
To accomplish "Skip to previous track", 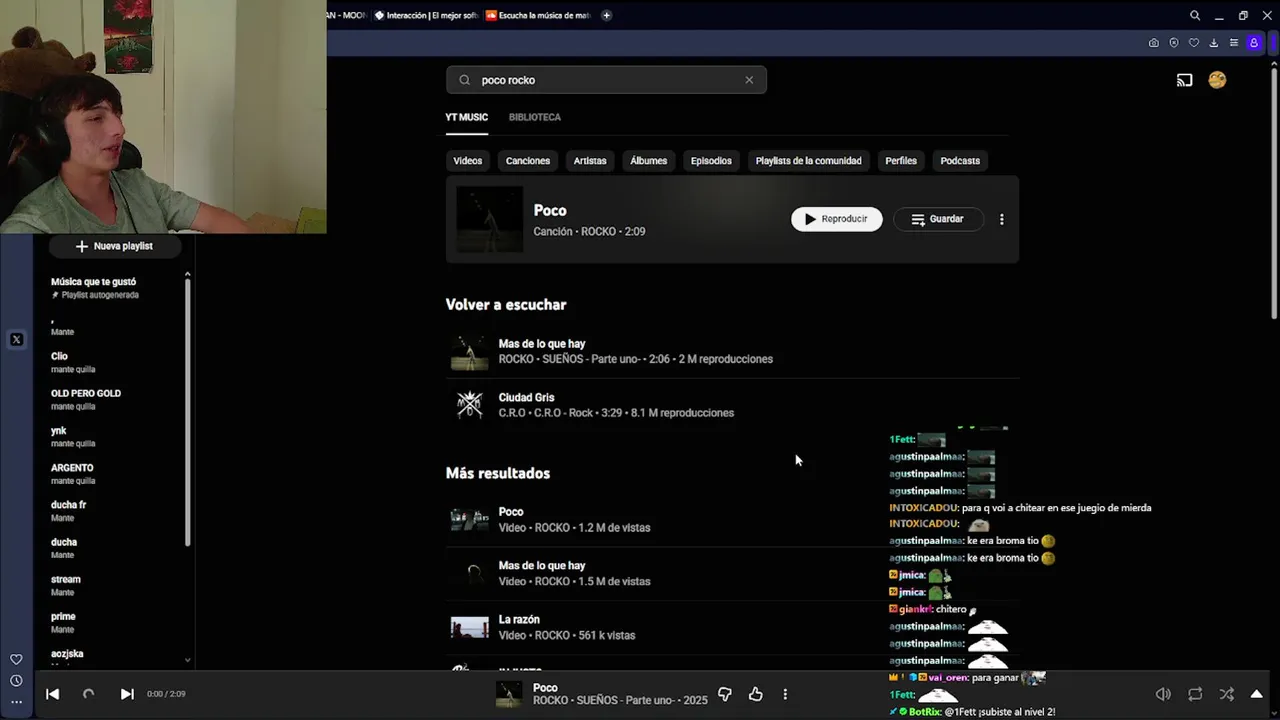I will (x=52, y=694).
